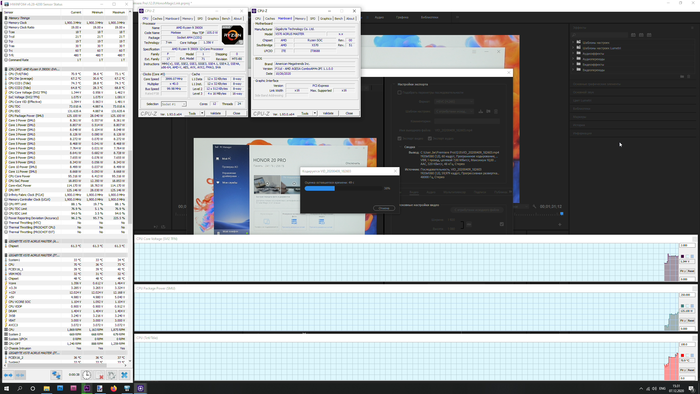Click the HWiNFO network remote-monitoring icon
This screenshot has width=700, height=394.
(56, 375)
